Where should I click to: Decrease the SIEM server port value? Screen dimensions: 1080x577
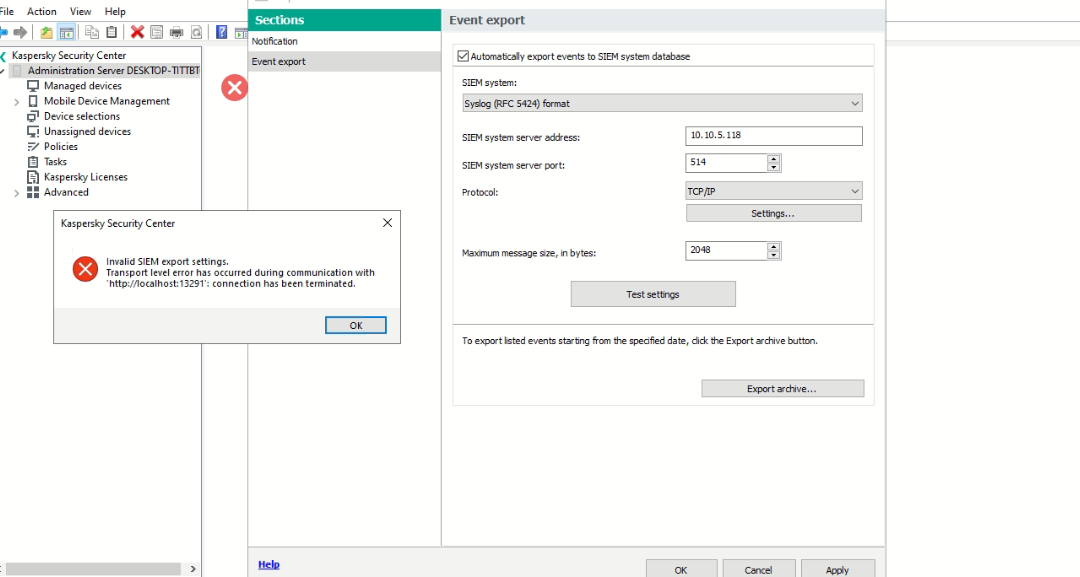point(773,167)
